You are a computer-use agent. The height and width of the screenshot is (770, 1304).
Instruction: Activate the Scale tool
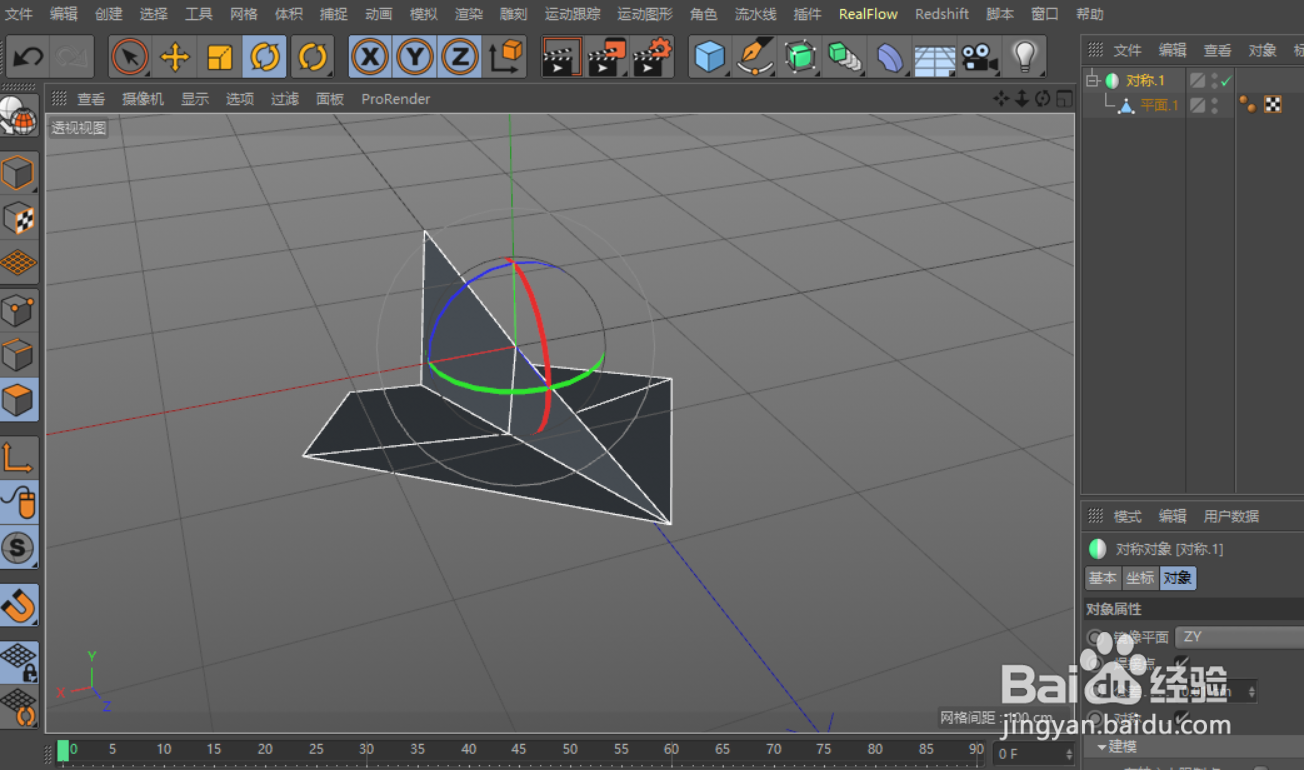[220, 57]
